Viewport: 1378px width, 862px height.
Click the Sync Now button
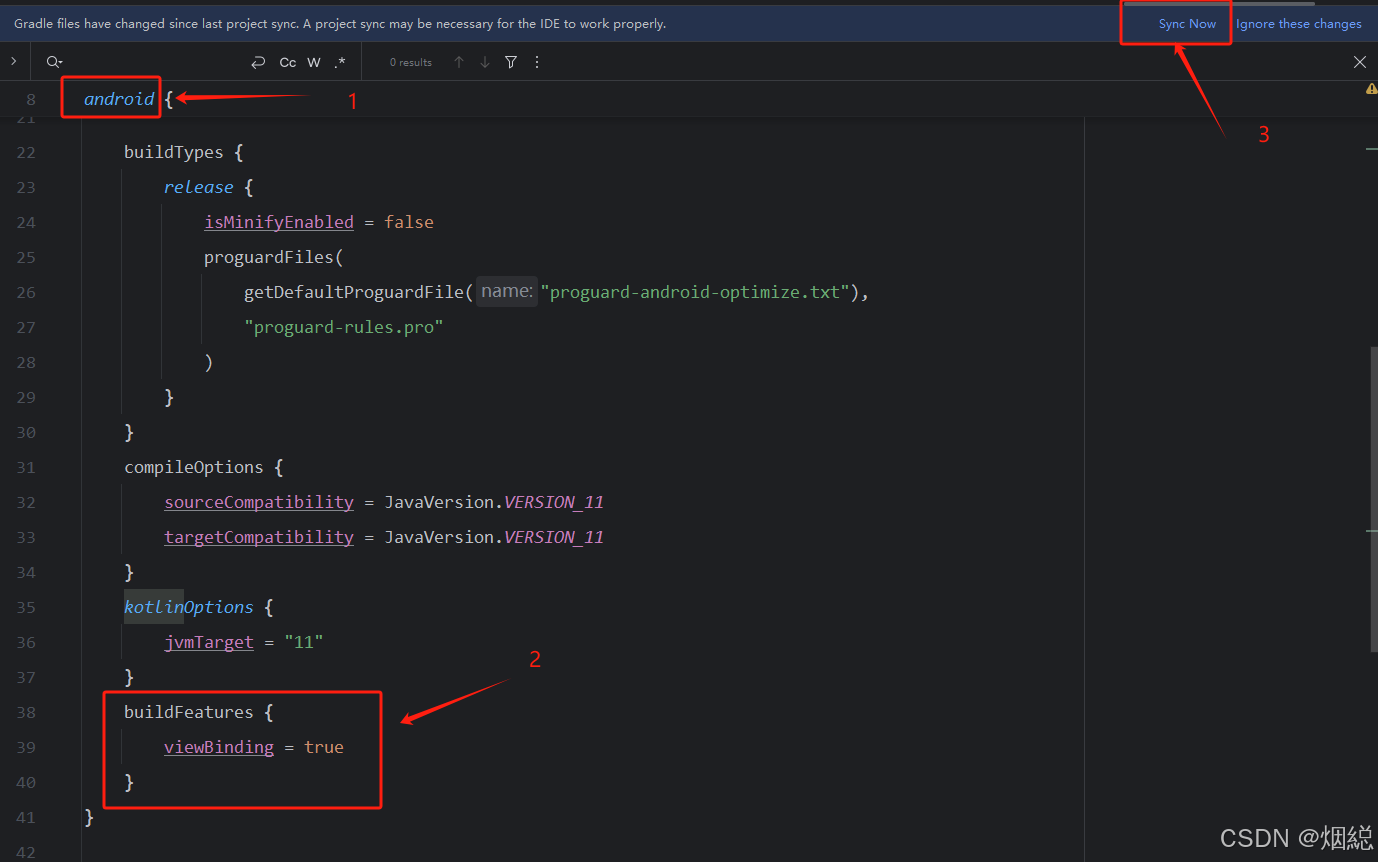1187,23
